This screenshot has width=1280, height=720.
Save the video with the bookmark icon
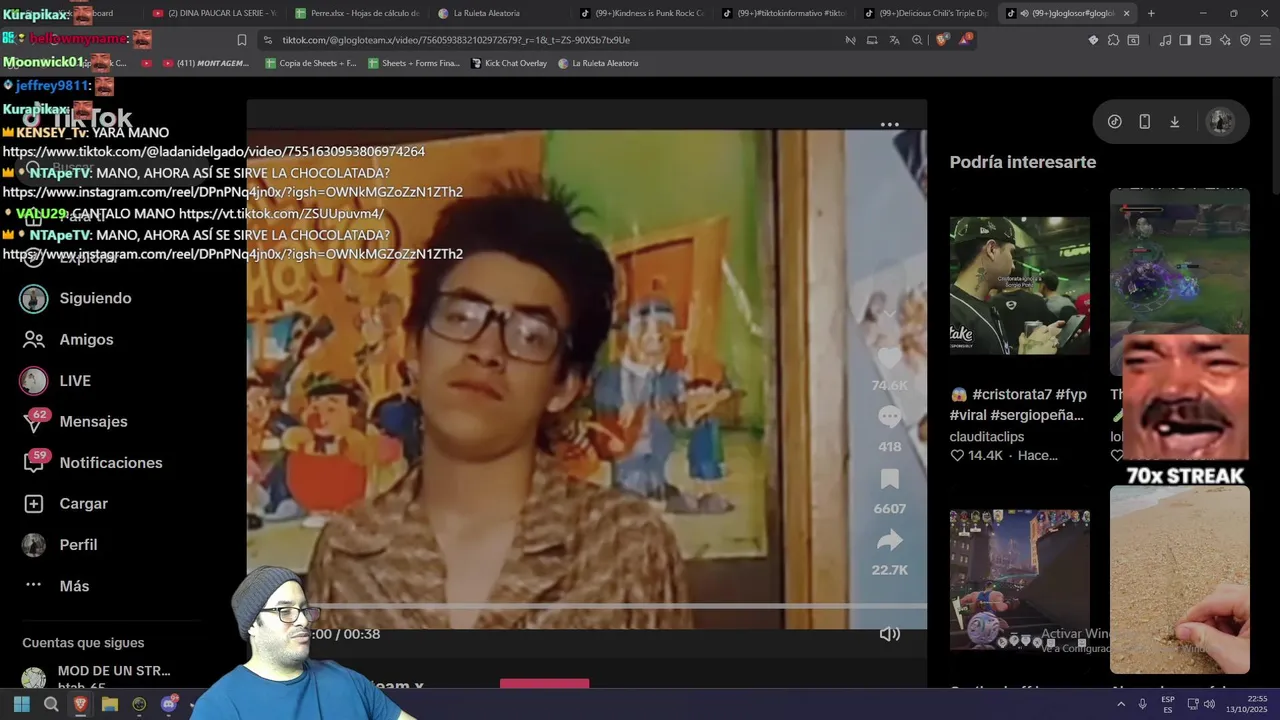point(889,479)
